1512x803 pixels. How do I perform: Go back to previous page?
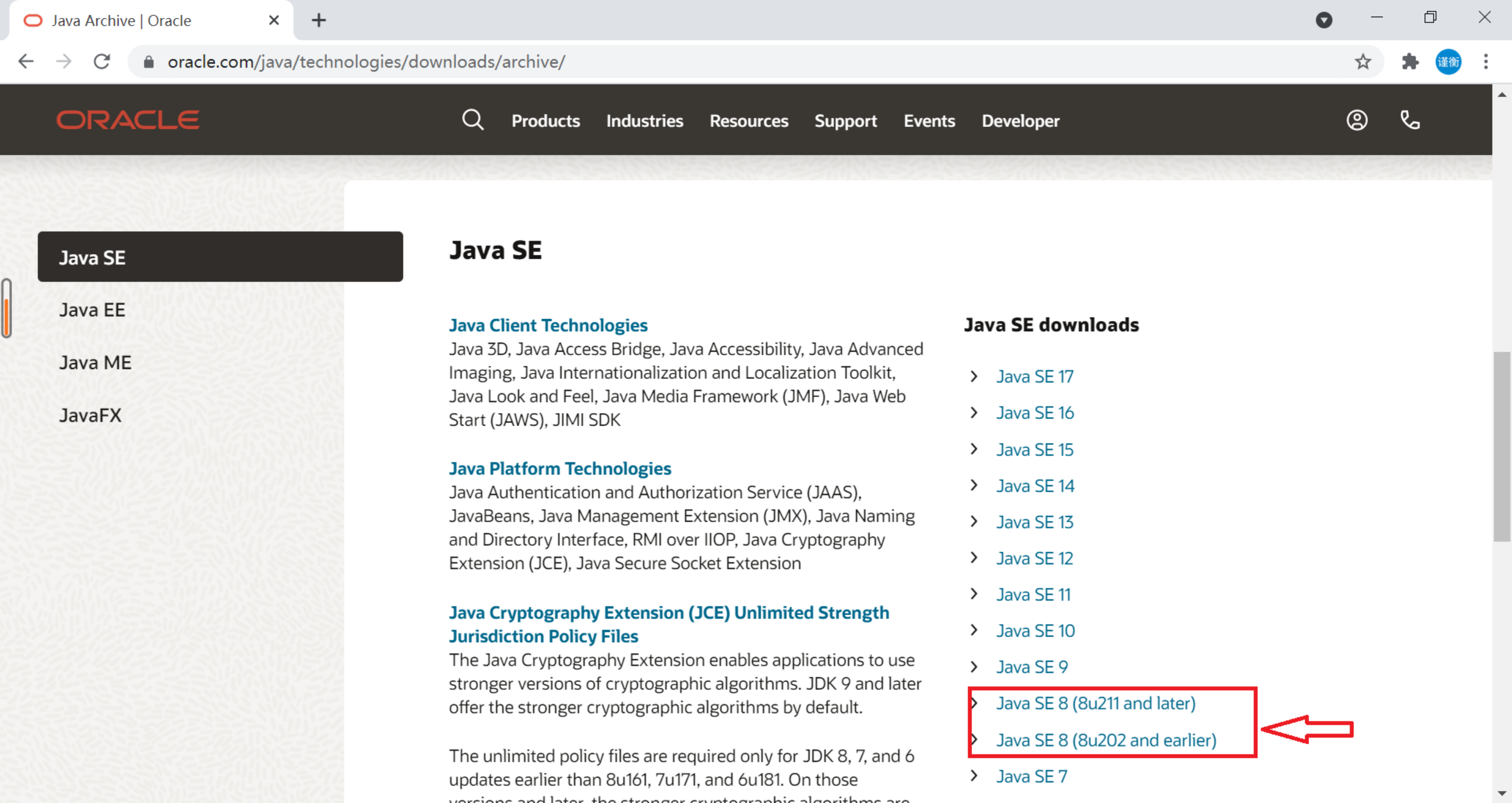click(26, 61)
